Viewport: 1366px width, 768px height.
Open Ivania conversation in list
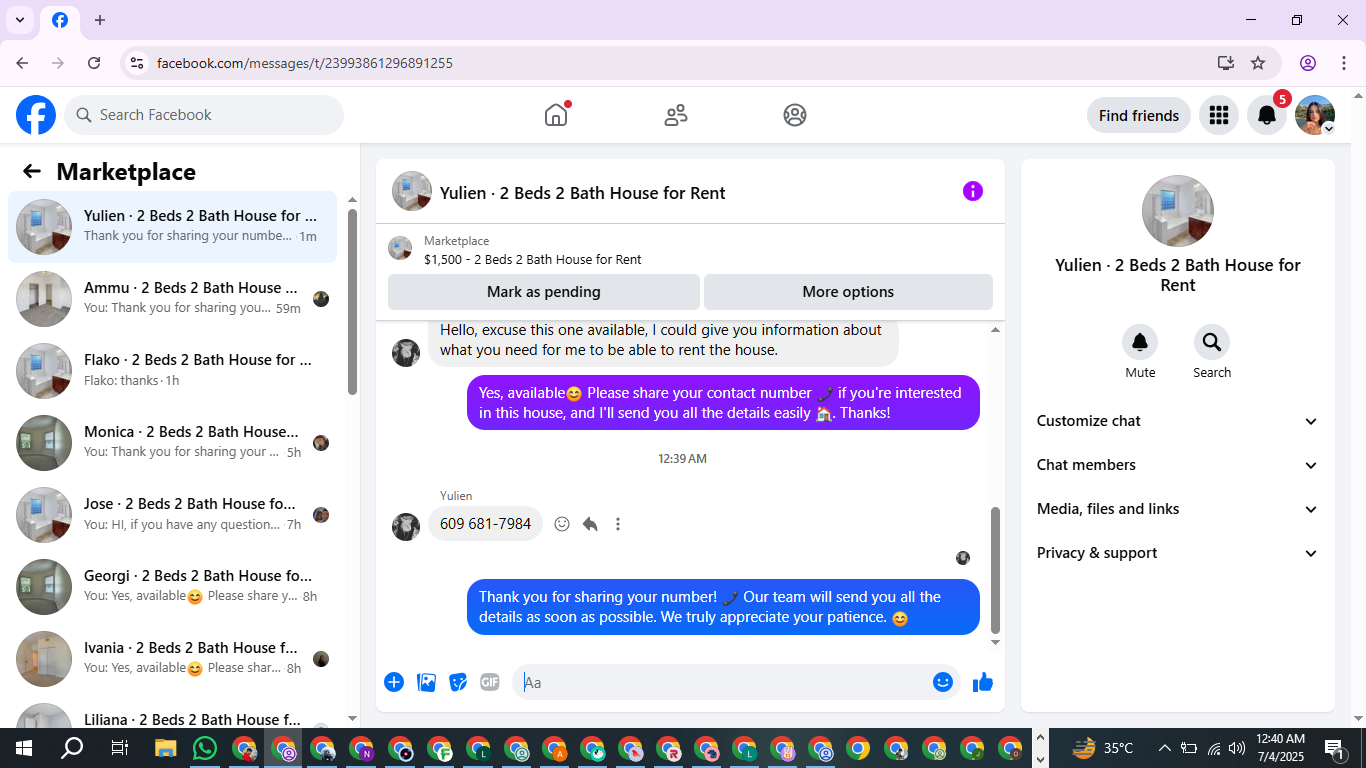click(172, 659)
